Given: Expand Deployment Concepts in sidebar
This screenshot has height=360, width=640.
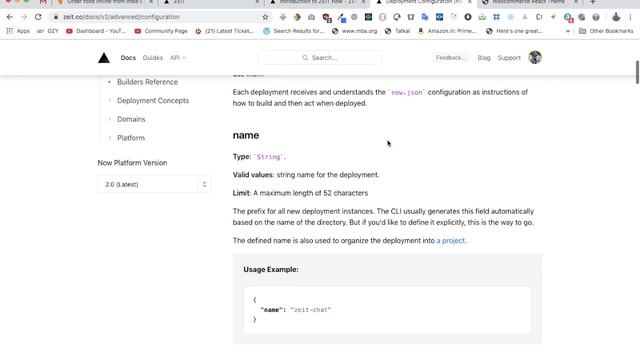Looking at the screenshot, I should click(153, 101).
